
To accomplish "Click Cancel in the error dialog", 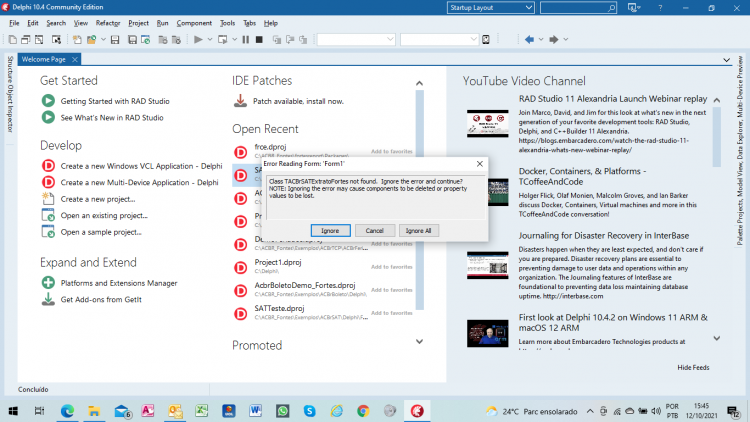I will tap(375, 231).
